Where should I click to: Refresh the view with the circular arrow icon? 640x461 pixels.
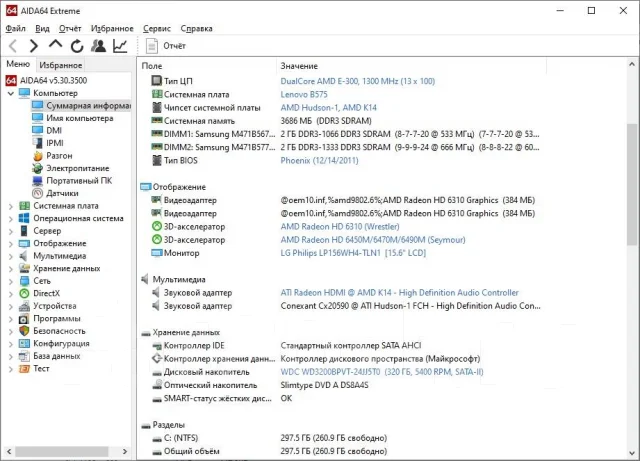(x=77, y=46)
